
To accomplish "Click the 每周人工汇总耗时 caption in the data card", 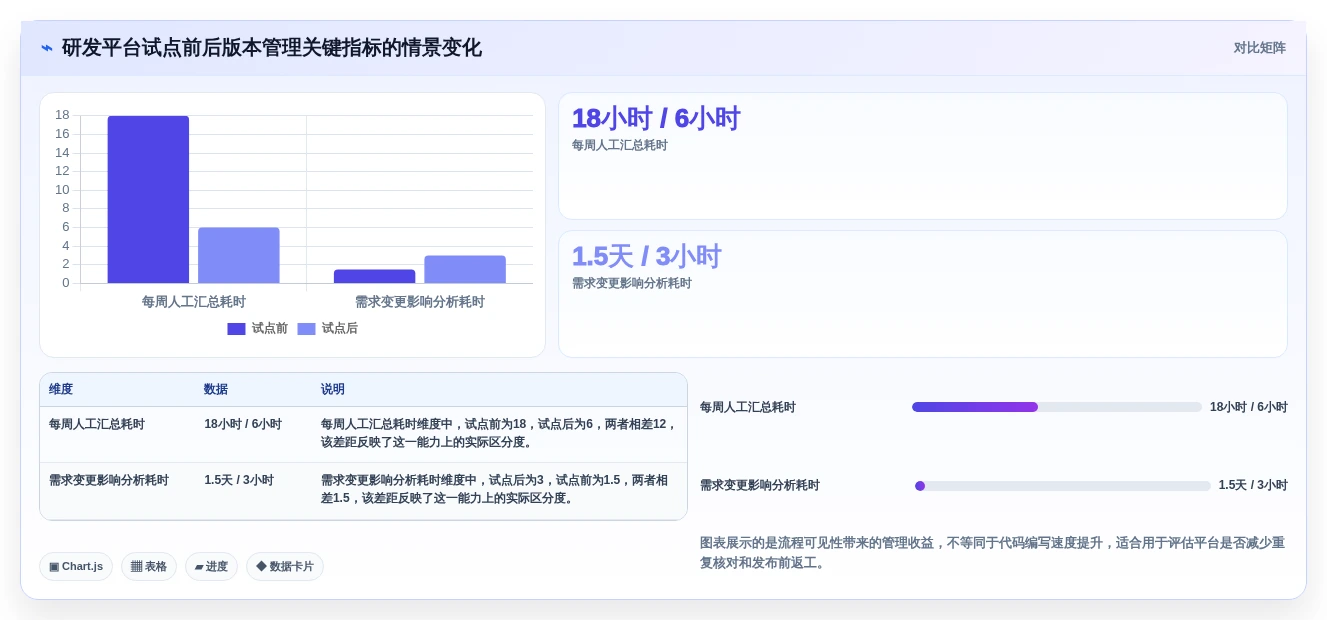I will click(x=620, y=145).
